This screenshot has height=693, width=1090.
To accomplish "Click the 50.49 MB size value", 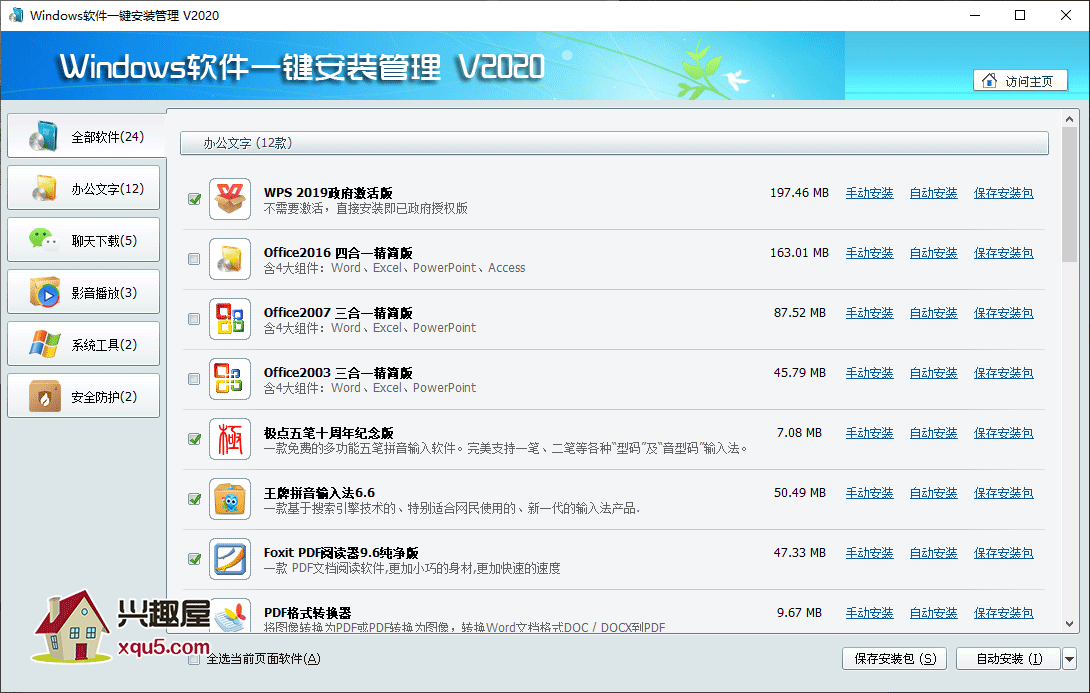I will (799, 492).
